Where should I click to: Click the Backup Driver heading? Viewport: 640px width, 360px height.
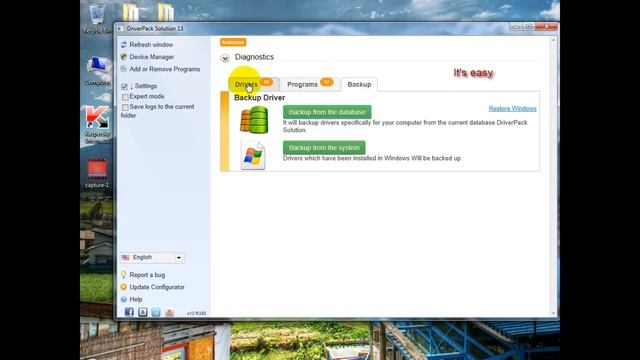tap(260, 98)
